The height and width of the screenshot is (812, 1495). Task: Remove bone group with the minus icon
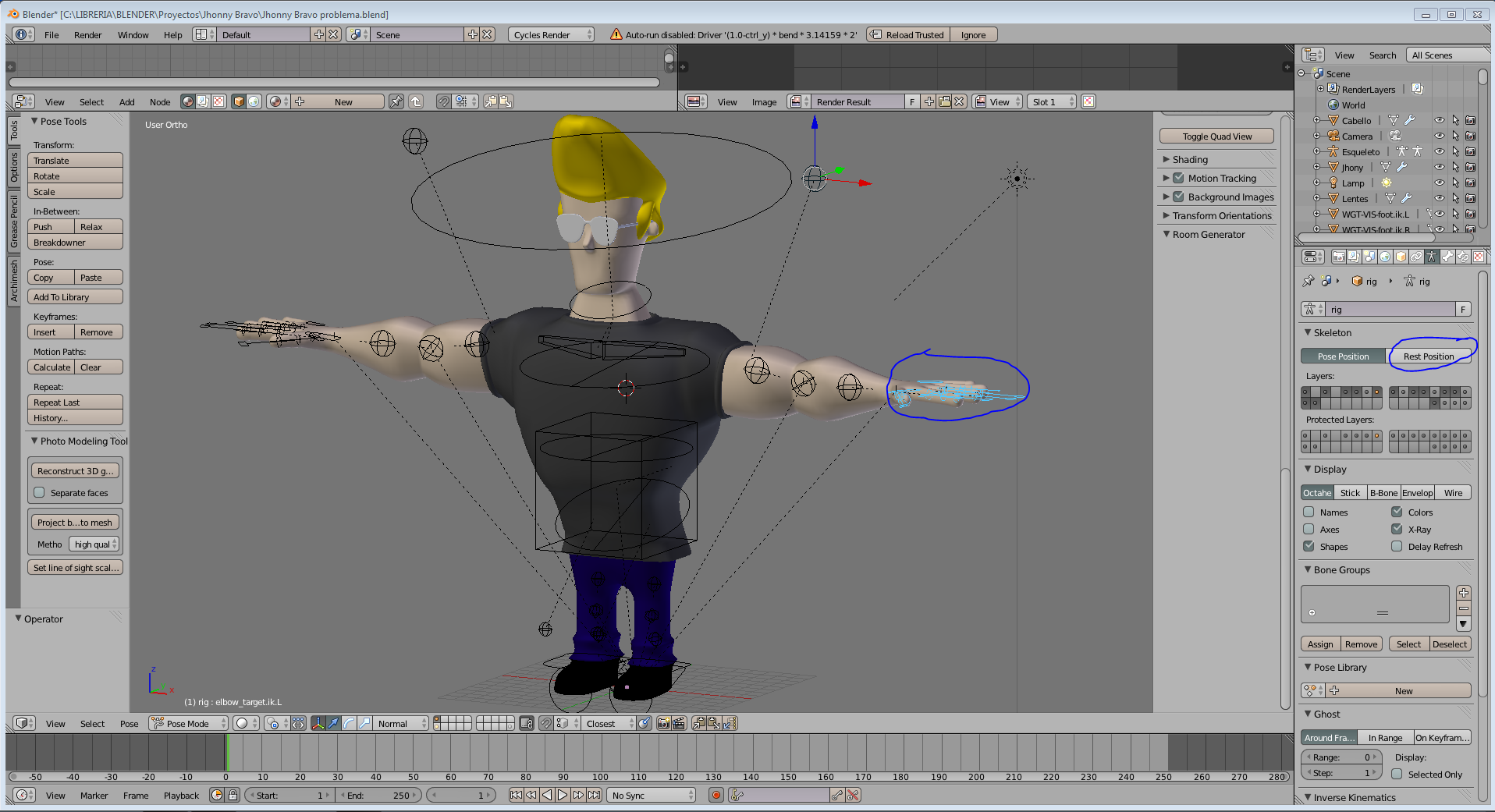tap(1464, 608)
